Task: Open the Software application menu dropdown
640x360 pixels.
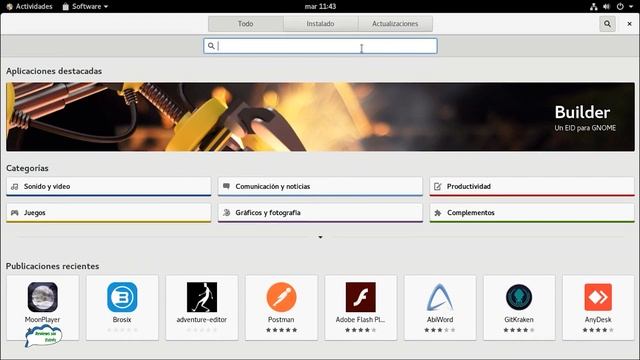Action: coord(85,6)
